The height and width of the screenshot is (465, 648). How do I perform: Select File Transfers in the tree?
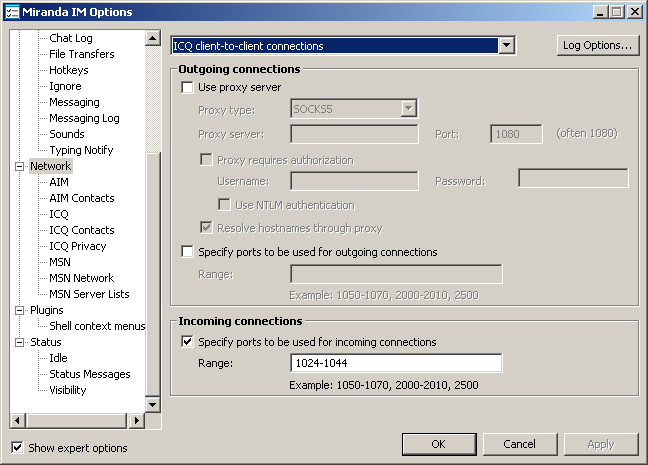[x=82, y=54]
